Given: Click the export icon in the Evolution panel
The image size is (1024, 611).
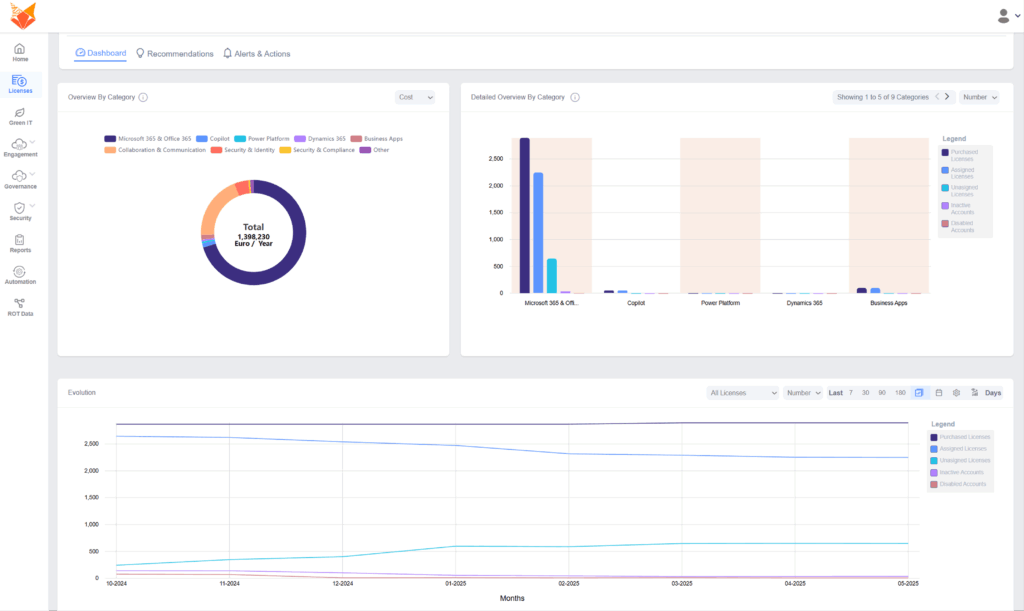Looking at the screenshot, I should pos(973,392).
